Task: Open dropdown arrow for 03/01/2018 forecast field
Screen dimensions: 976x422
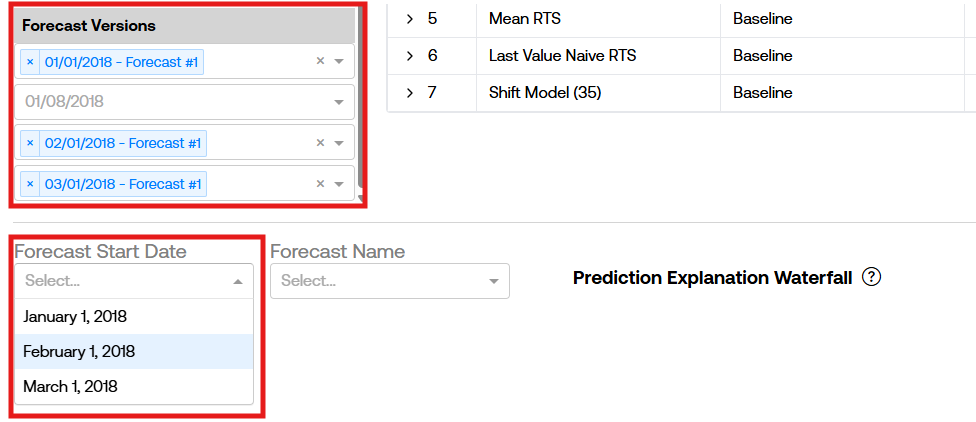Action: (x=339, y=184)
